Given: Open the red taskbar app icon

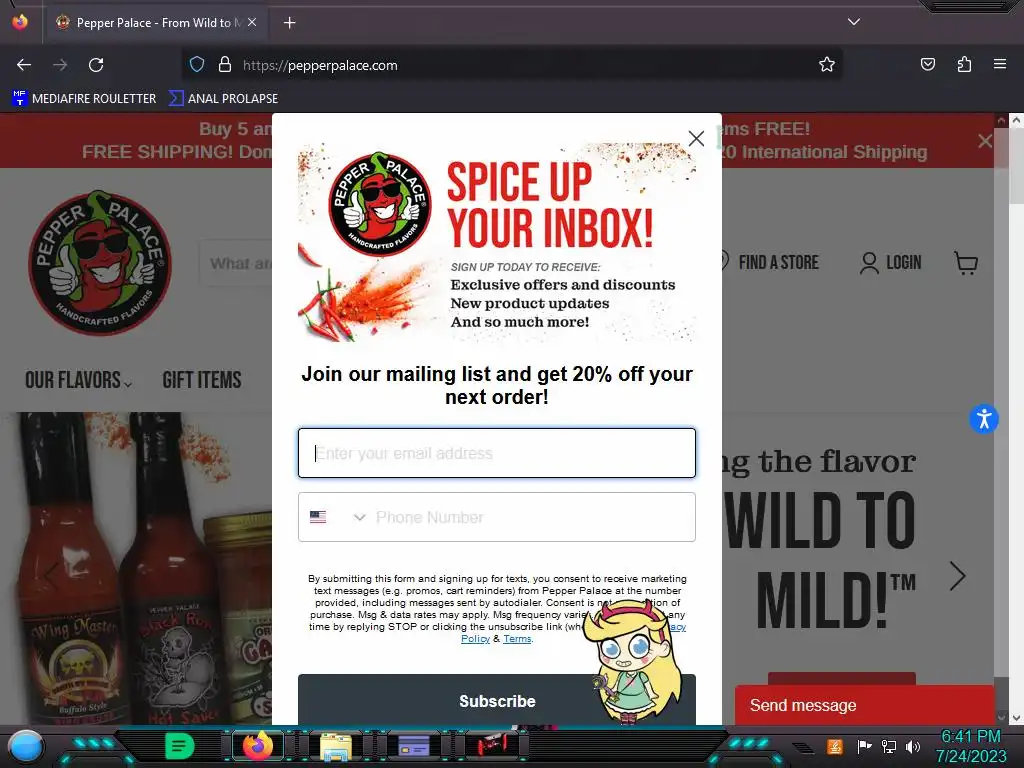Looking at the screenshot, I should pyautogui.click(x=491, y=746).
